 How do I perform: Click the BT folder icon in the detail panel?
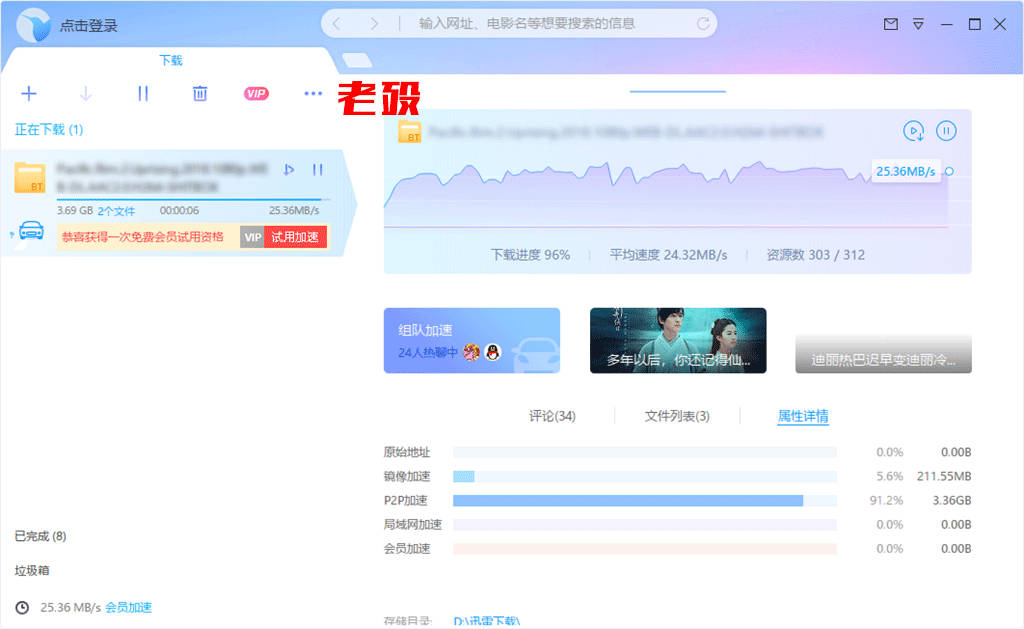point(410,132)
